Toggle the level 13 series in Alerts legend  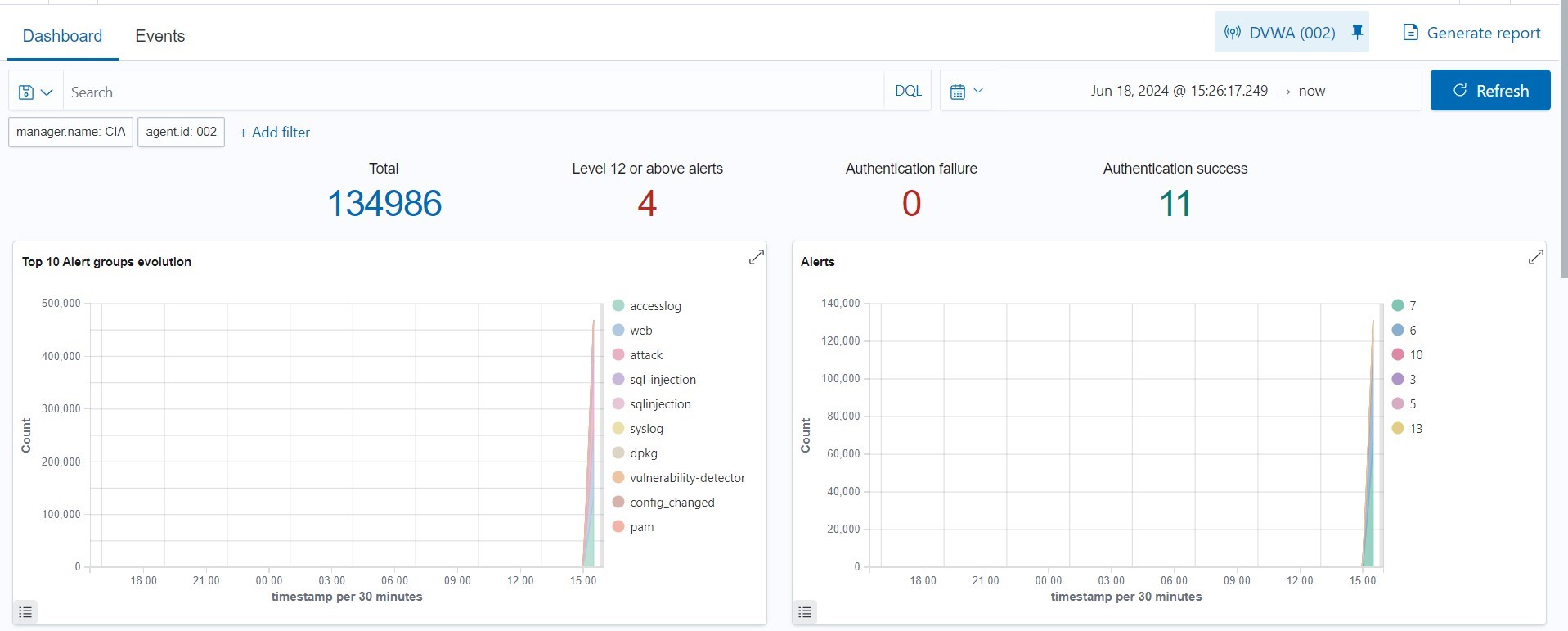coord(1415,429)
